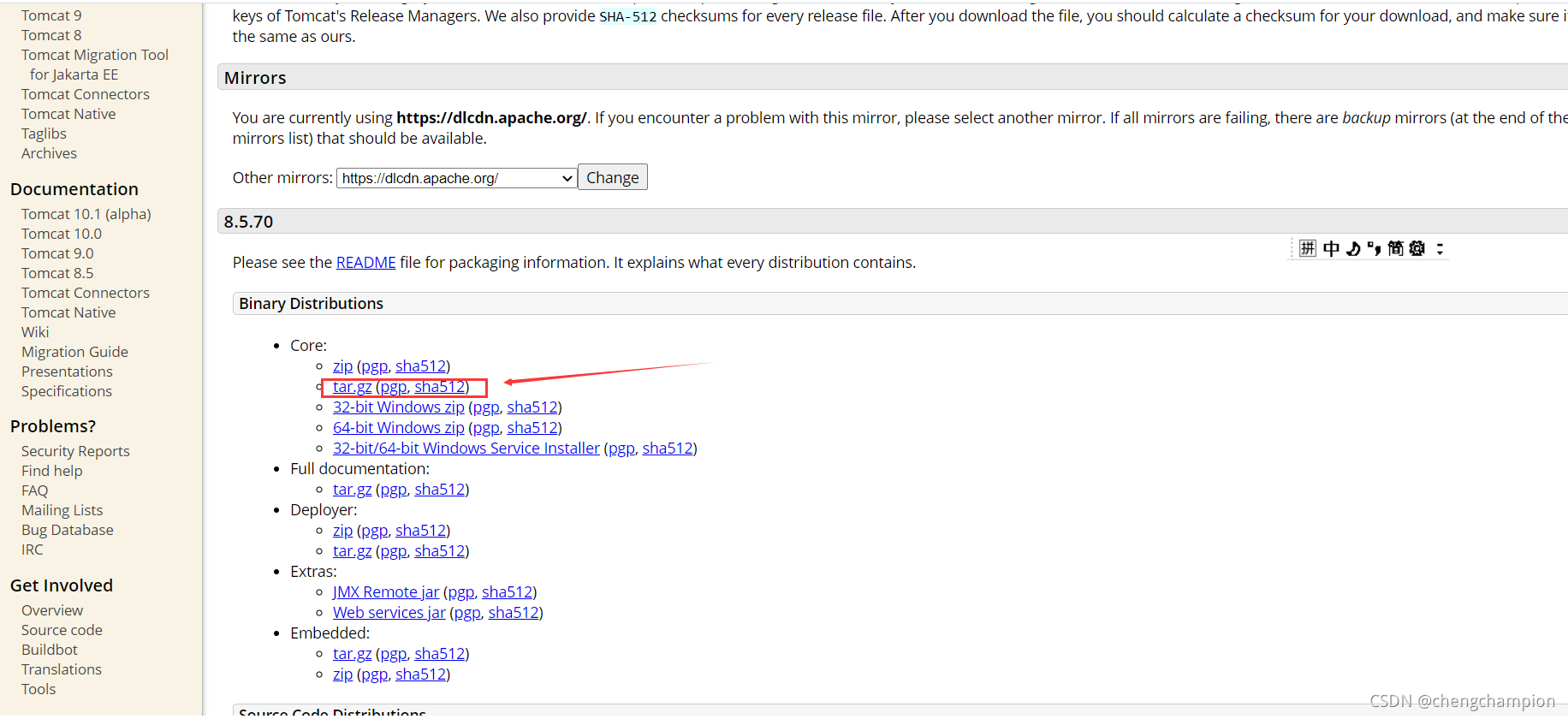This screenshot has height=719, width=1568.
Task: Download 32-bit/64-bit Windows Service Installer
Action: pyautogui.click(x=466, y=449)
